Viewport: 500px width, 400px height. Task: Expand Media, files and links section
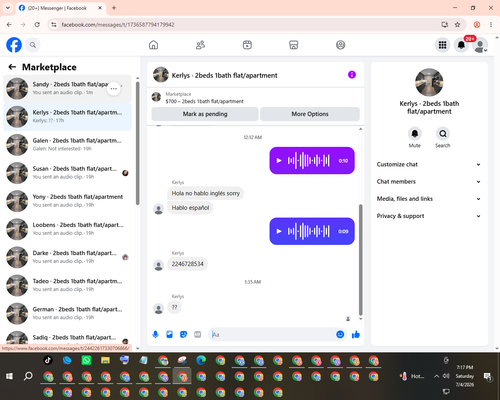(x=429, y=199)
